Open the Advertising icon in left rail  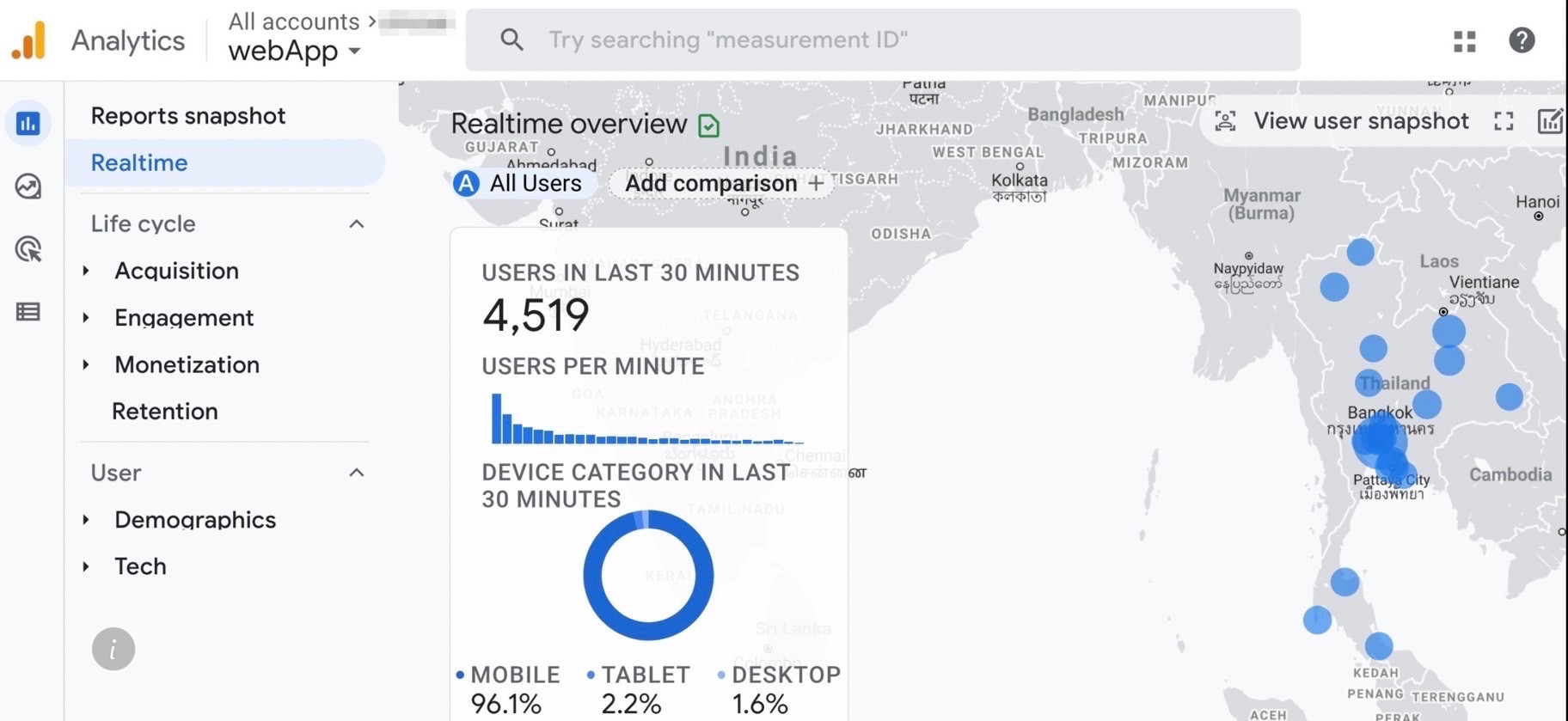[28, 249]
